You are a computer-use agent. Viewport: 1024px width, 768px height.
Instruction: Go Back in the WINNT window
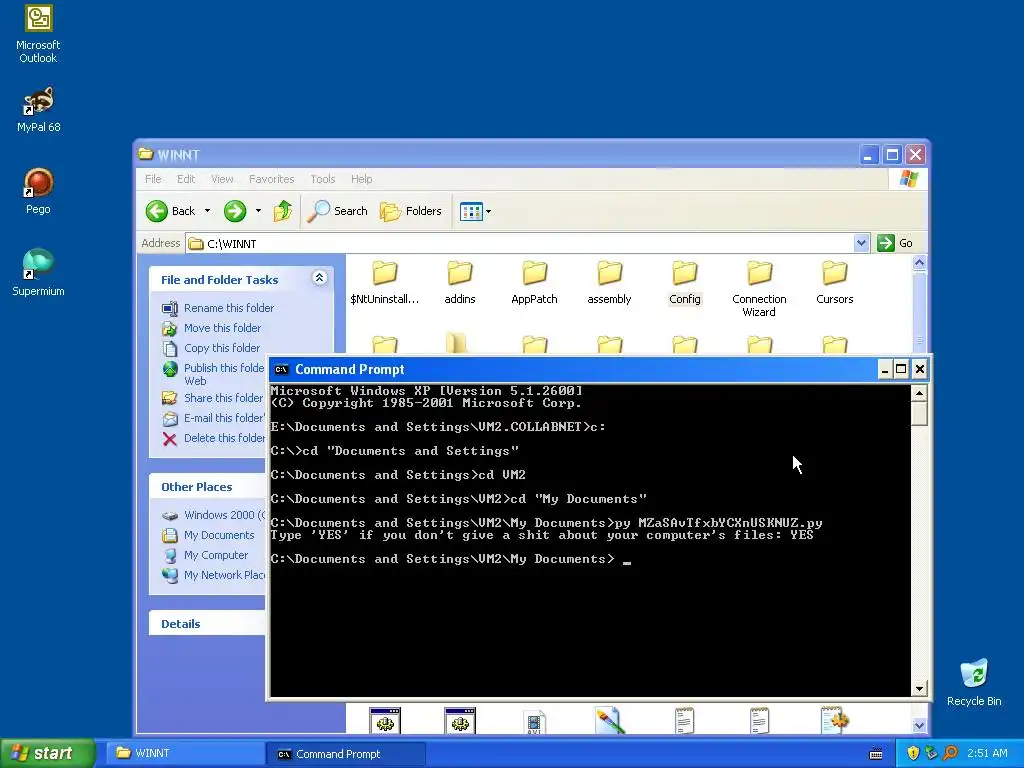pos(170,211)
